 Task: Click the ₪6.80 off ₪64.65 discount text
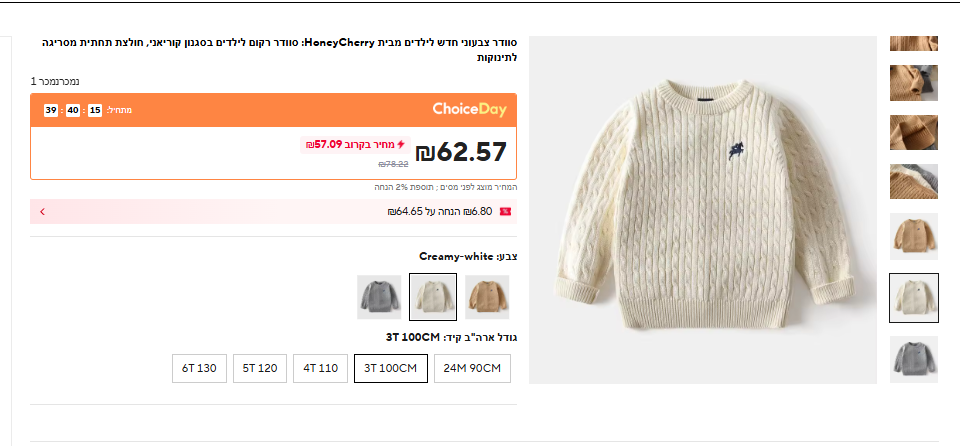[440, 212]
